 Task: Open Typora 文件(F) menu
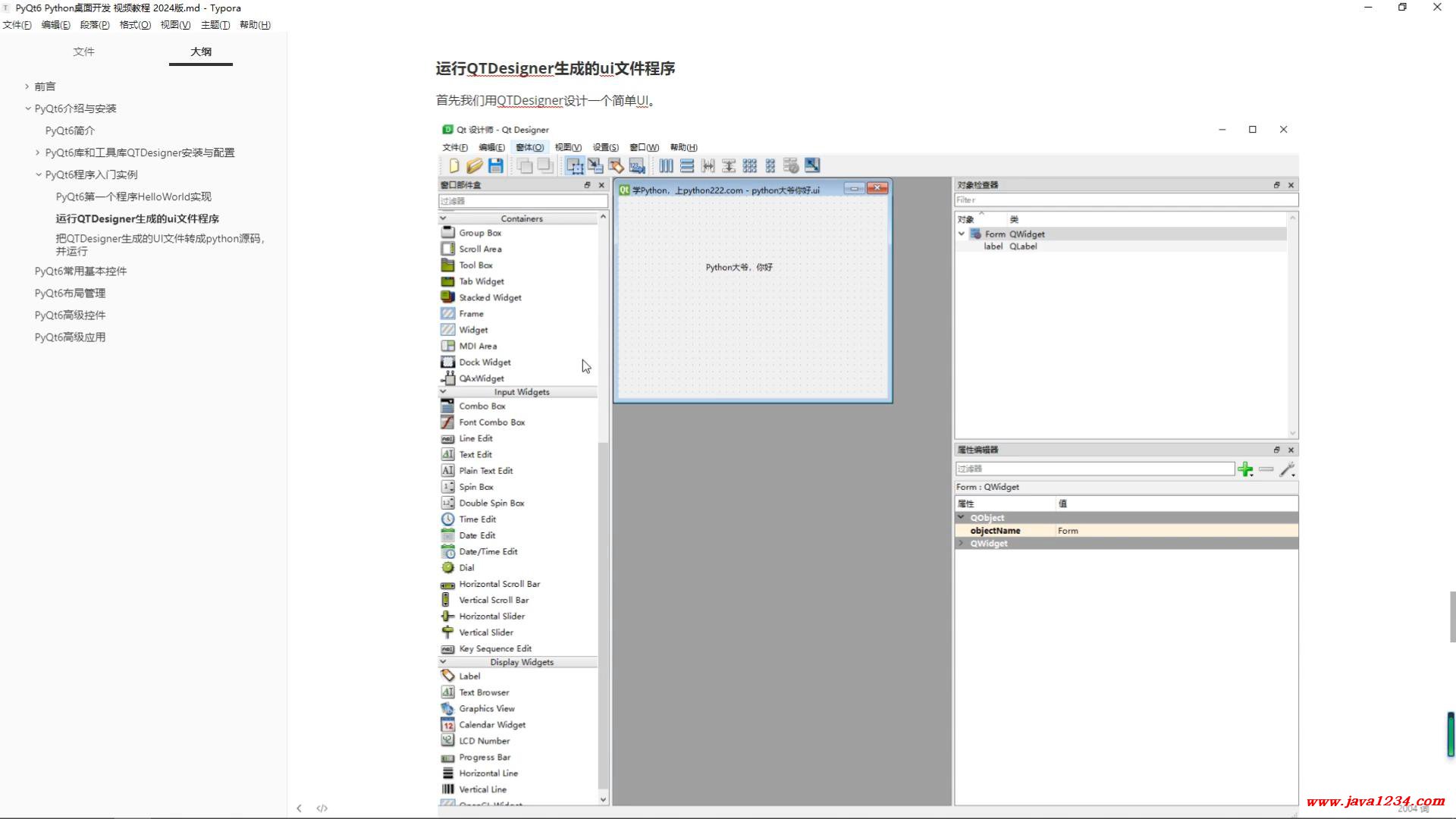coord(17,25)
